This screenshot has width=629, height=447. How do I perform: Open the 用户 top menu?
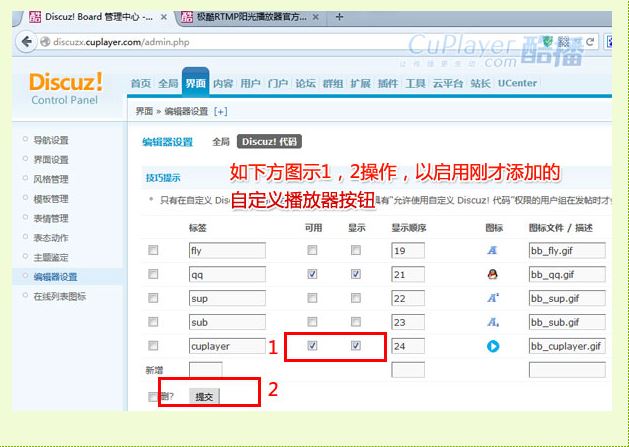pyautogui.click(x=250, y=83)
